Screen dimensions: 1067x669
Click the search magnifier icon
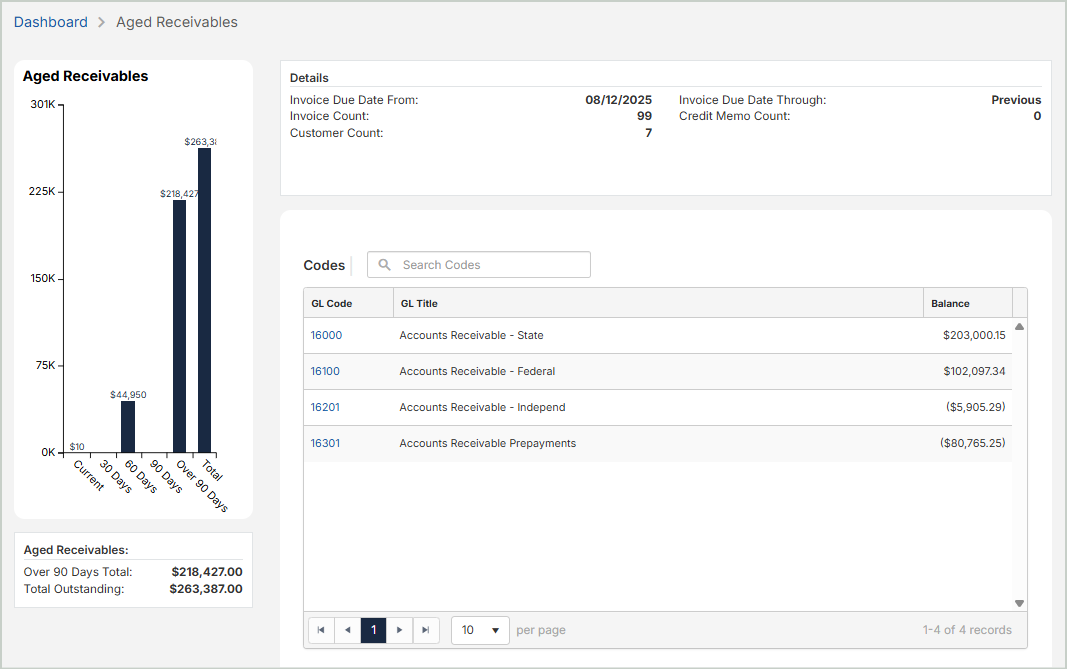pyautogui.click(x=384, y=265)
